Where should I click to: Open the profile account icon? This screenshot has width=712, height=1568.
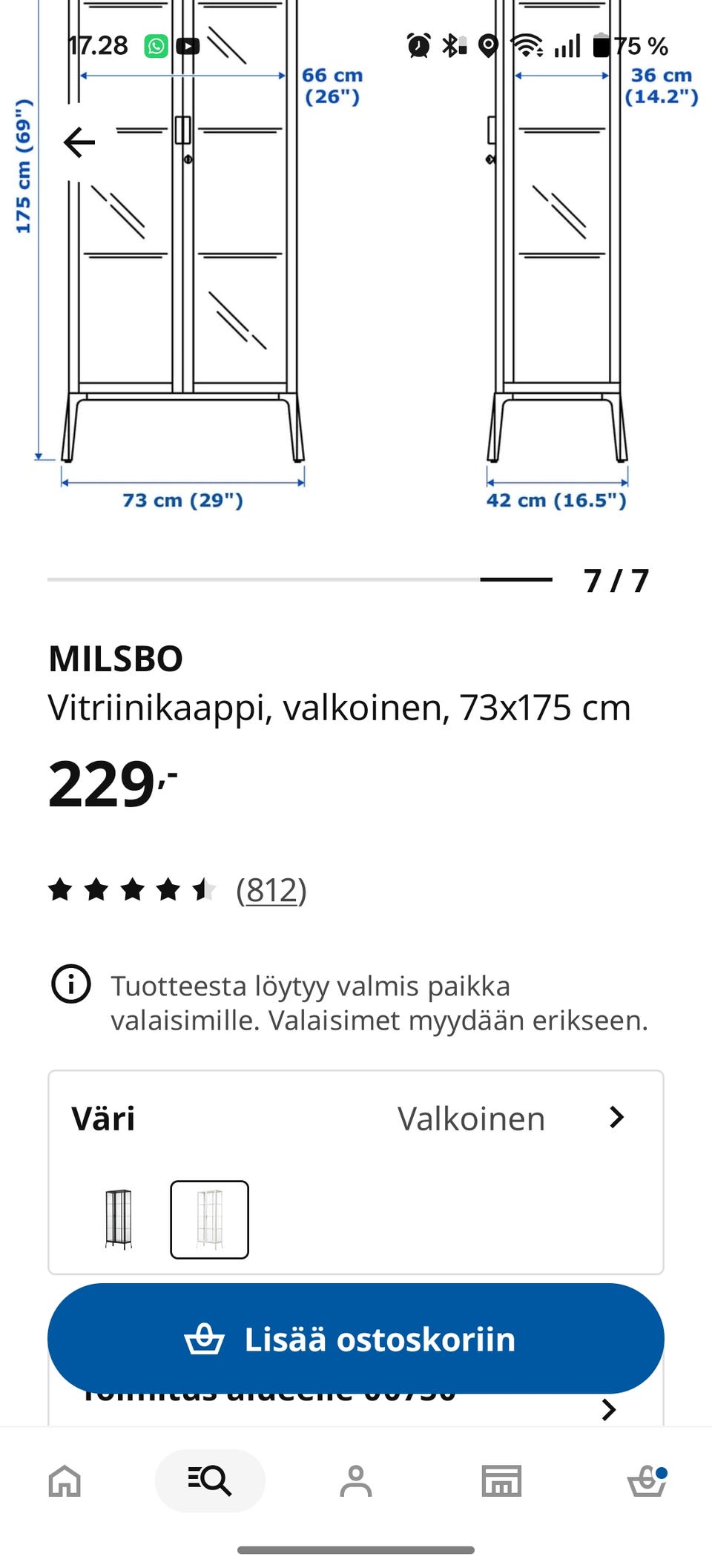click(x=356, y=1480)
